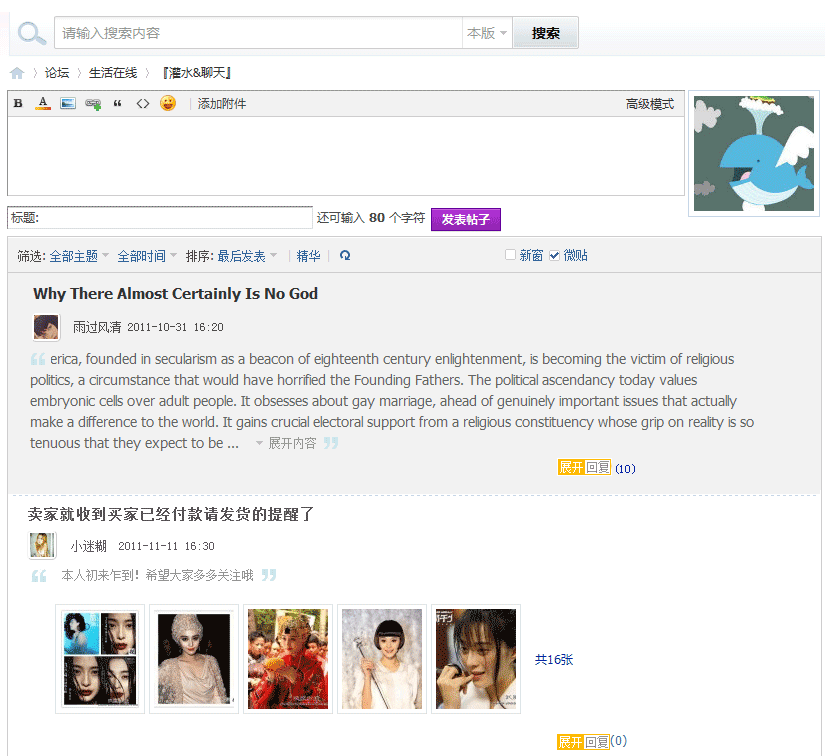Open the four-face collage thumbnail

click(100, 659)
